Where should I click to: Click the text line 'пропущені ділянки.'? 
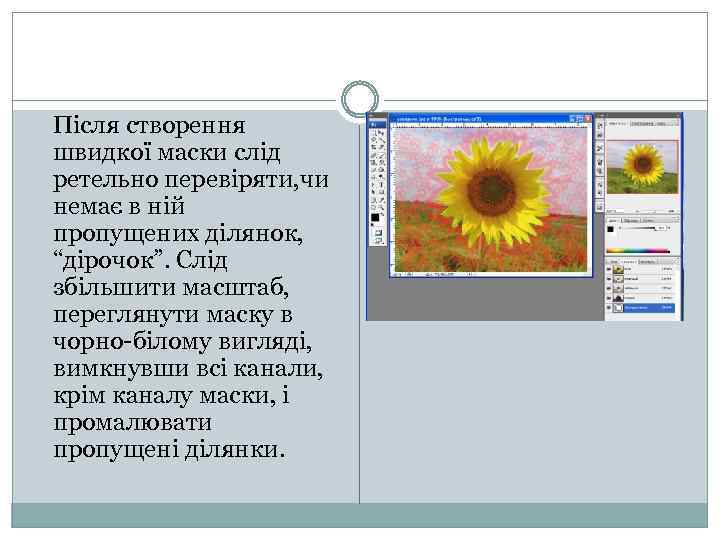pos(169,450)
